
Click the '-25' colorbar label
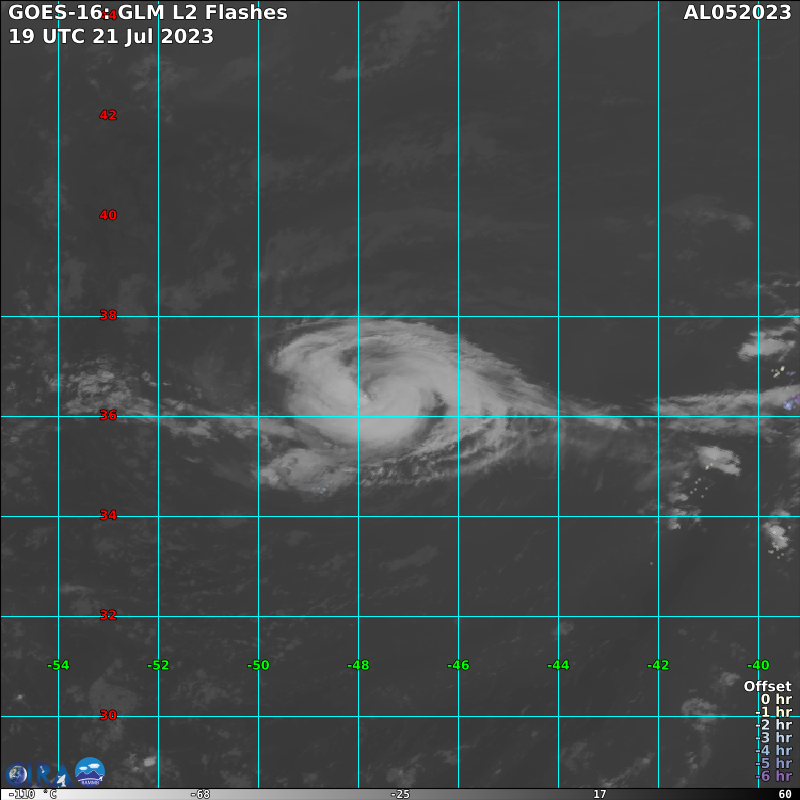[400, 794]
